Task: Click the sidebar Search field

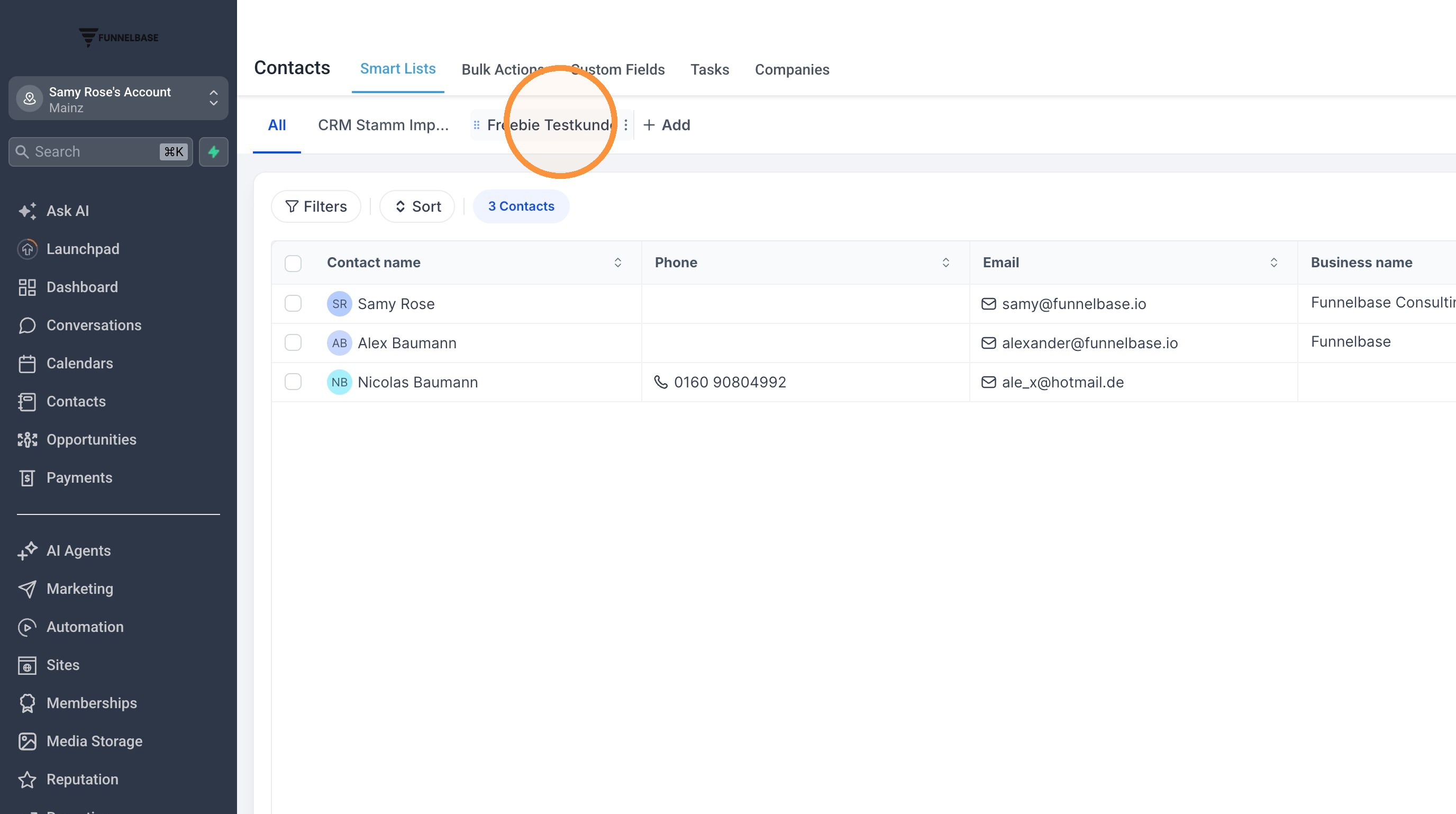Action: pos(101,151)
